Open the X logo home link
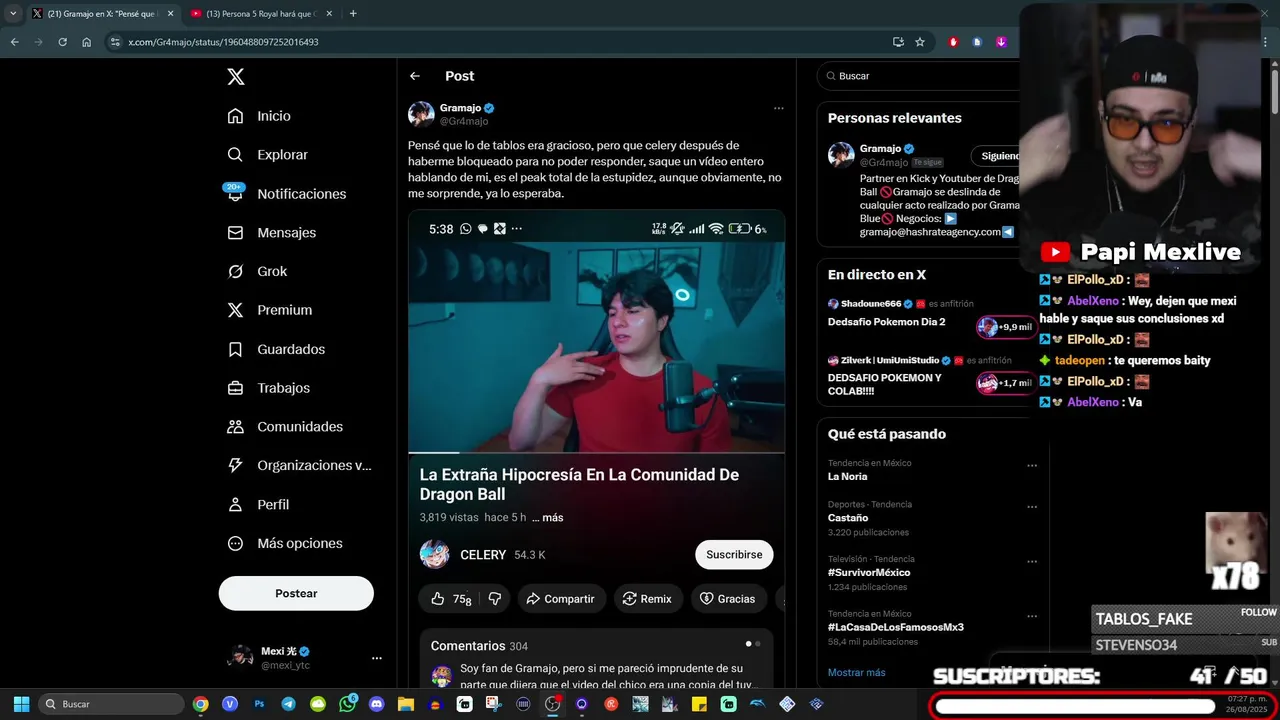The width and height of the screenshot is (1280, 720). point(235,77)
